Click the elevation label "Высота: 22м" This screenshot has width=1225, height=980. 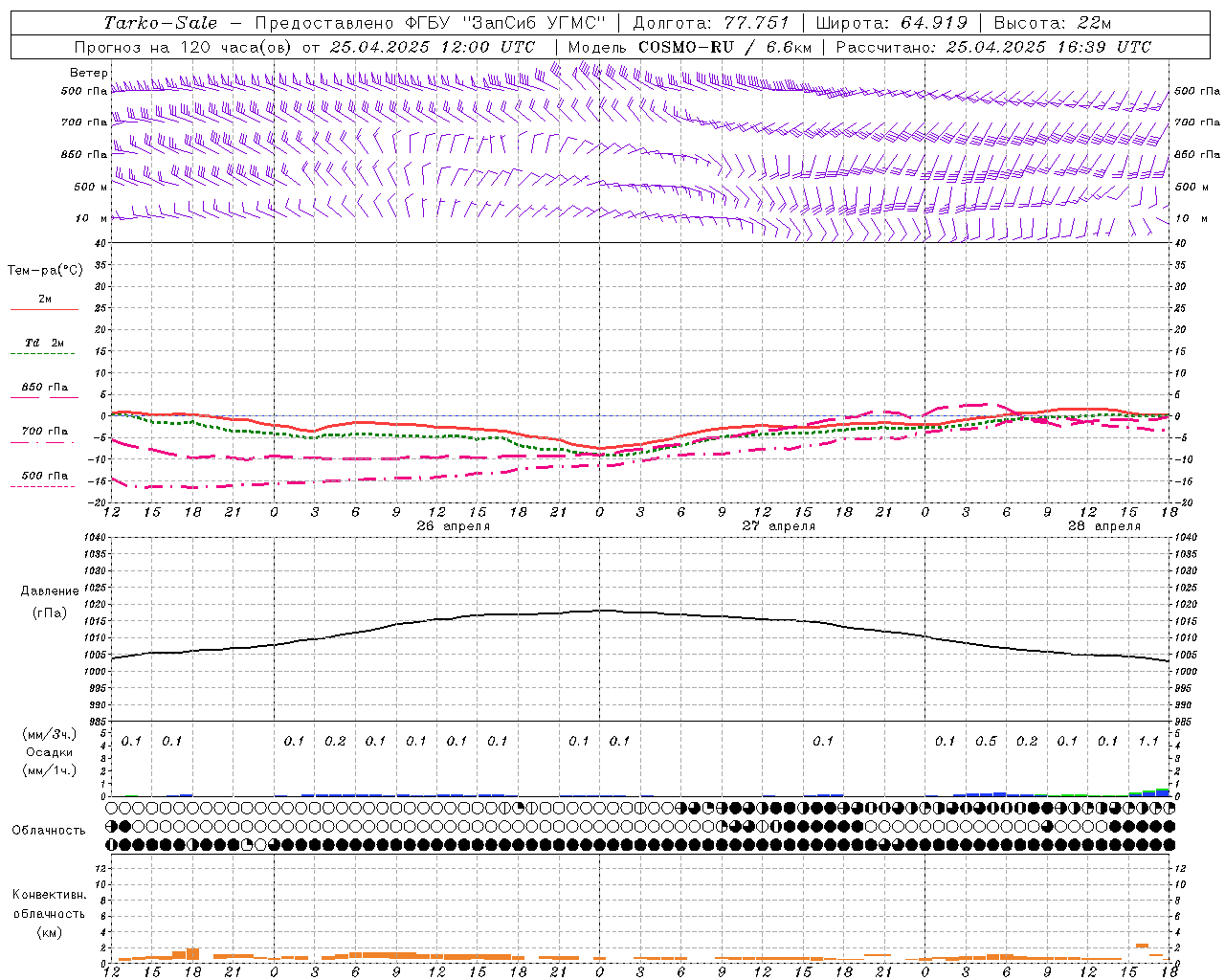1053,23
